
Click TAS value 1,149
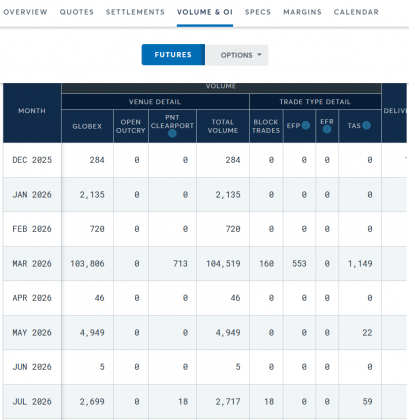click(360, 264)
